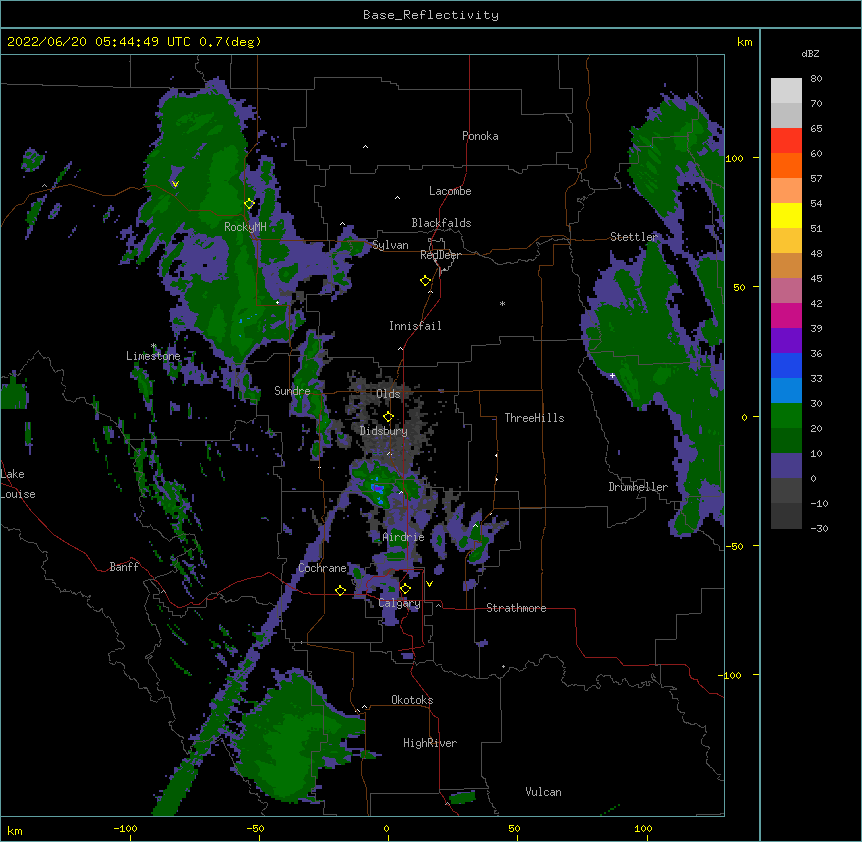Select the RedDeer city label
The width and height of the screenshot is (862, 842).
[x=440, y=255]
